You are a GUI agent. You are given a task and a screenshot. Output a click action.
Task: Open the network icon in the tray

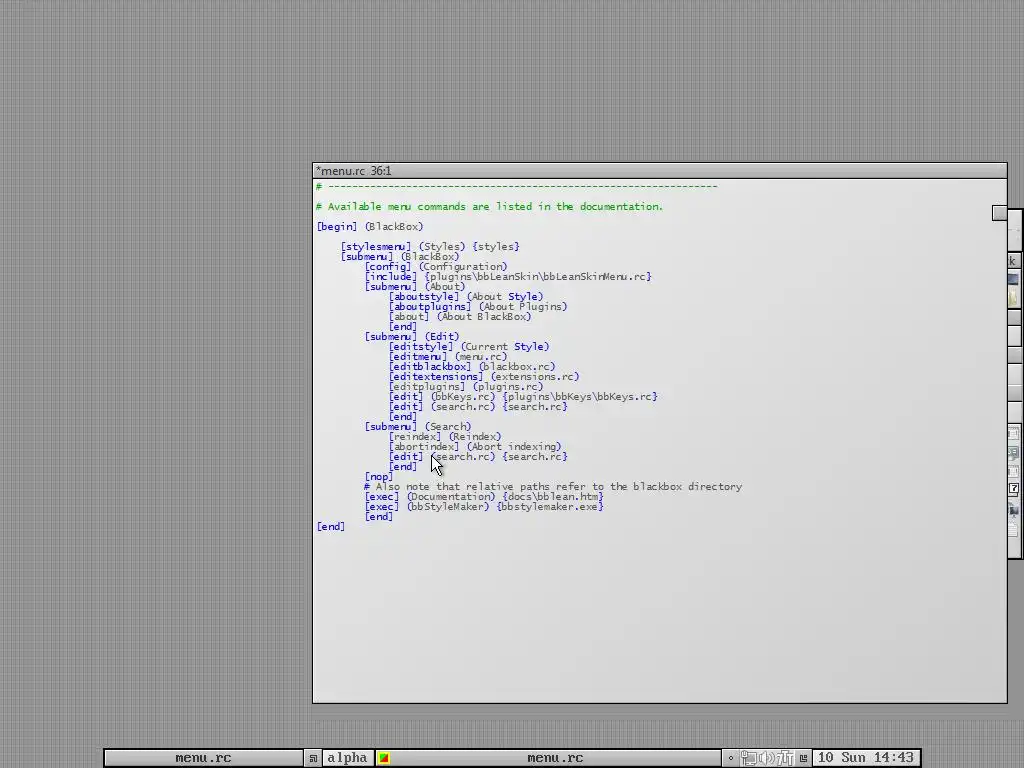point(749,758)
